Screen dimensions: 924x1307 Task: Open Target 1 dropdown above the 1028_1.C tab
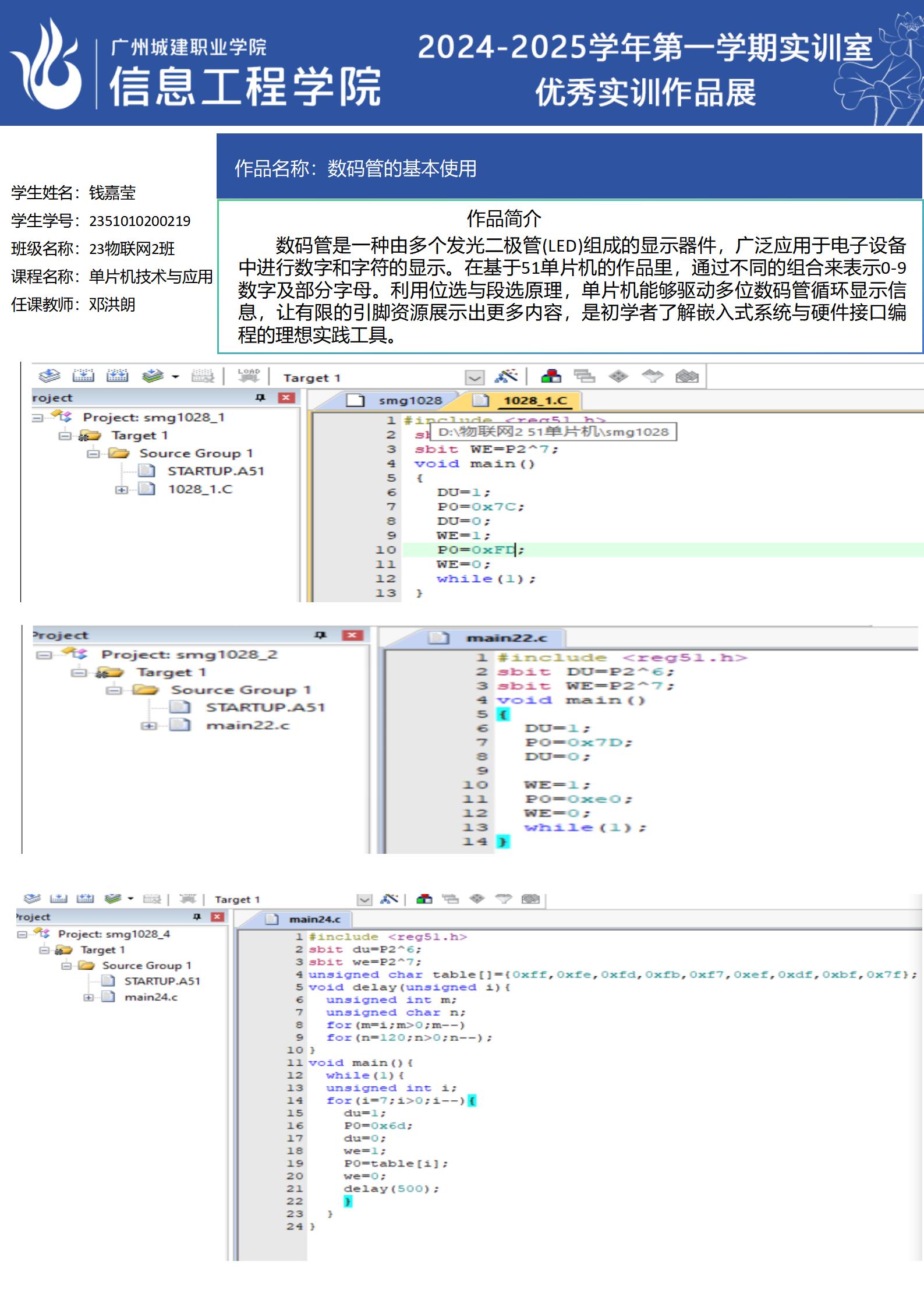pos(475,377)
